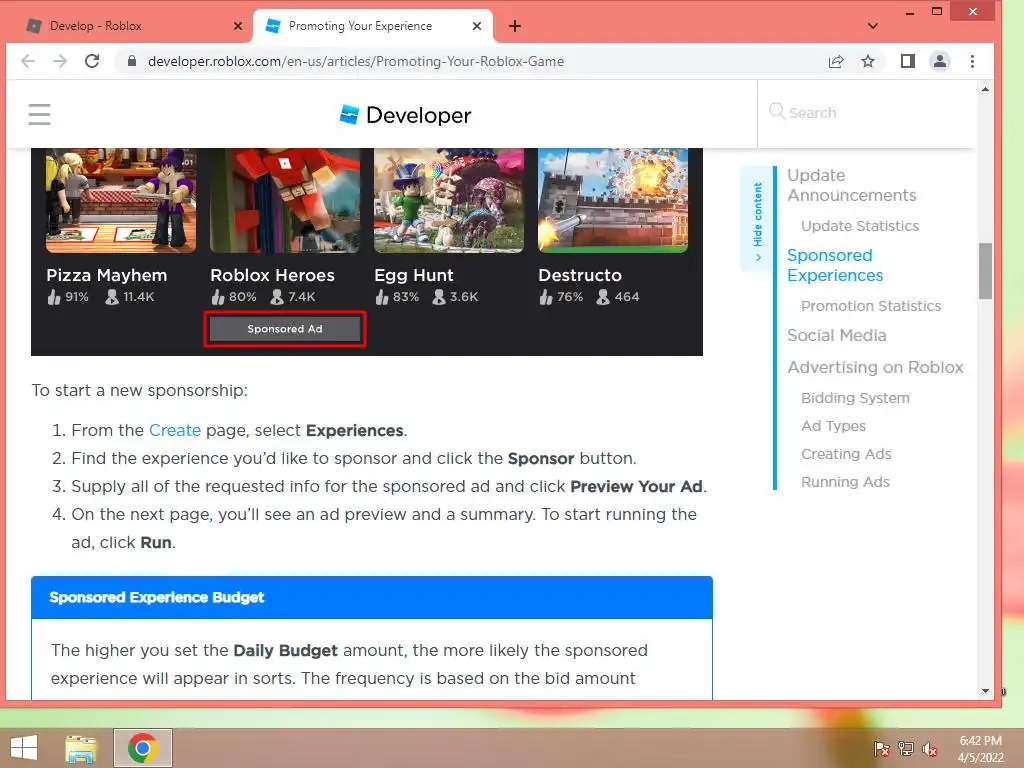
Task: Click the Egg Hunt game thumbnail
Action: point(449,200)
